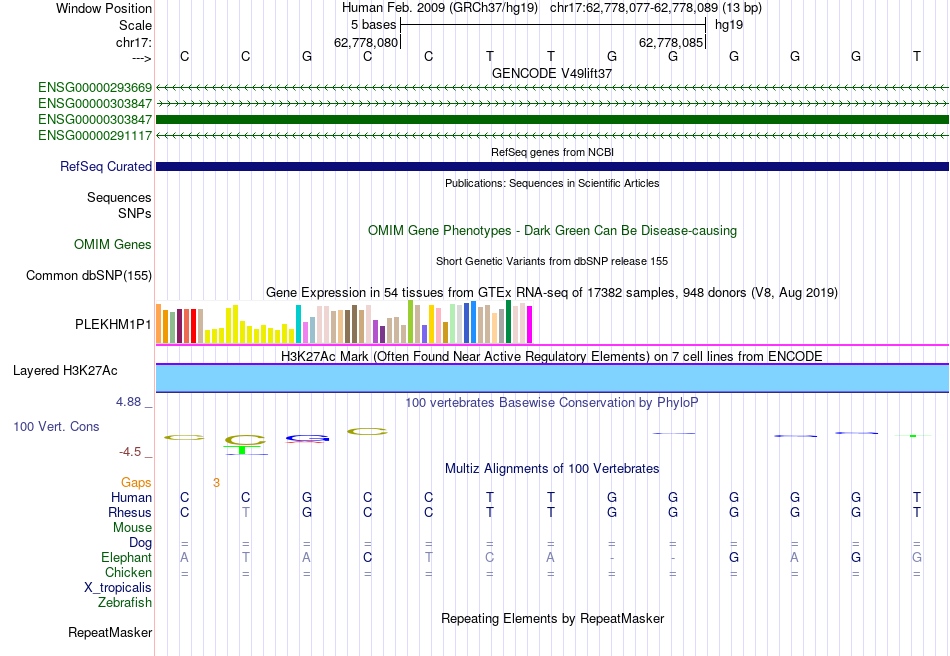Click the Rhesus alignment row label
950x656 pixels.
[130, 513]
